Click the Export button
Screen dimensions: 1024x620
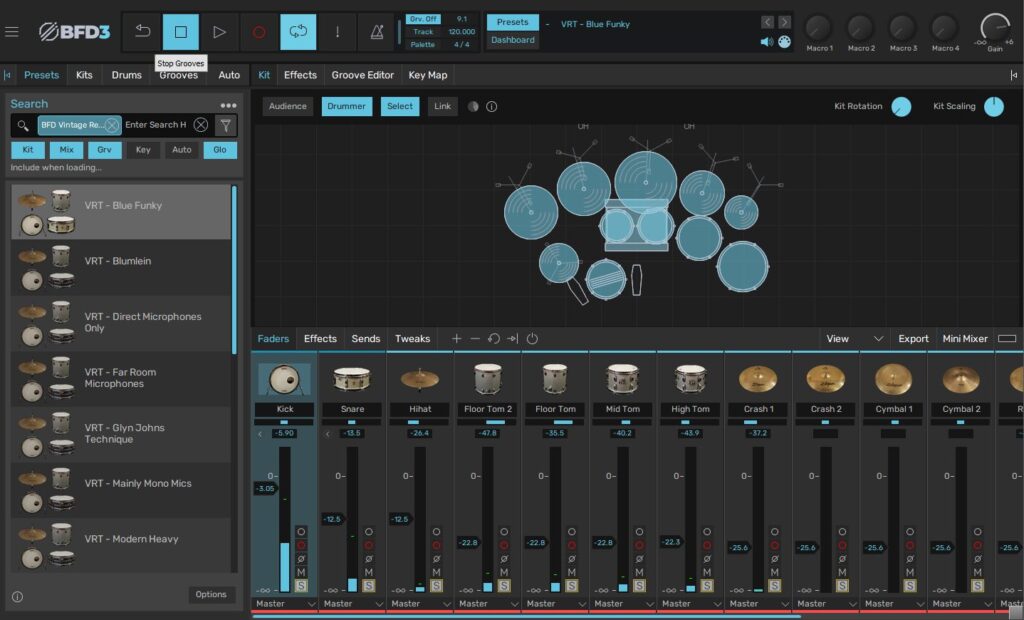tap(913, 339)
